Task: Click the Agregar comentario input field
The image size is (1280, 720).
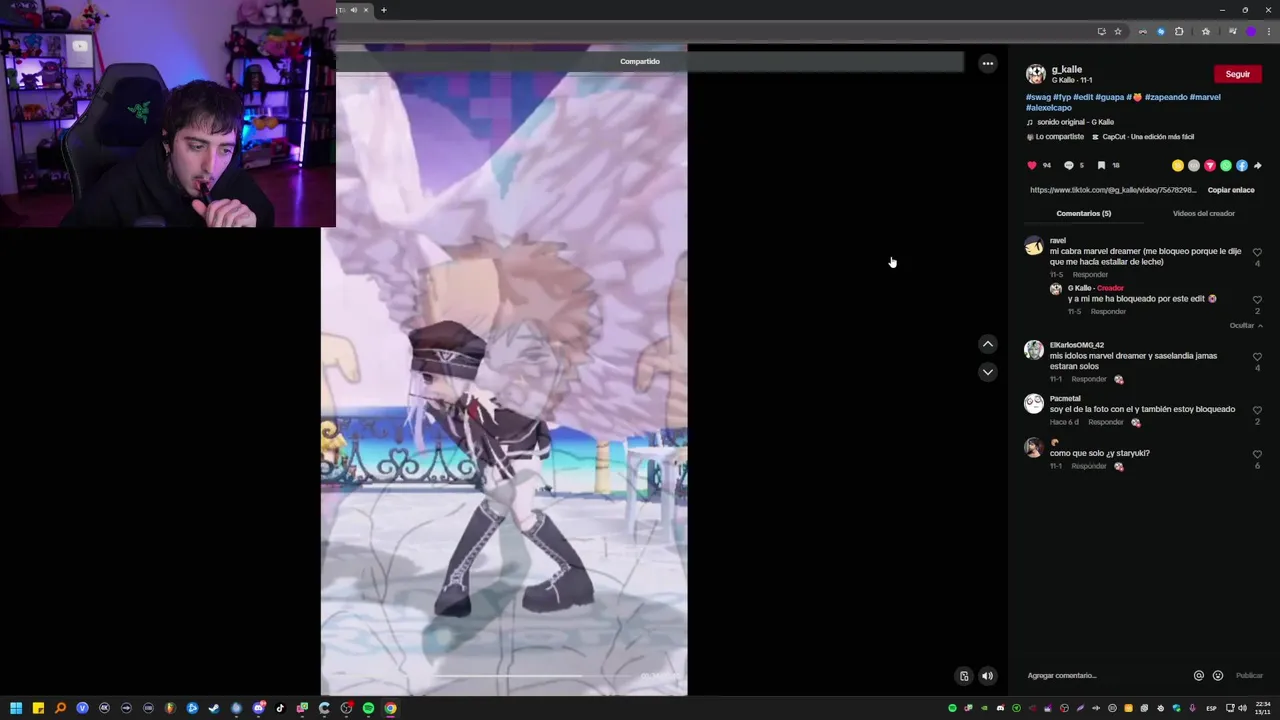Action: (x=1105, y=675)
